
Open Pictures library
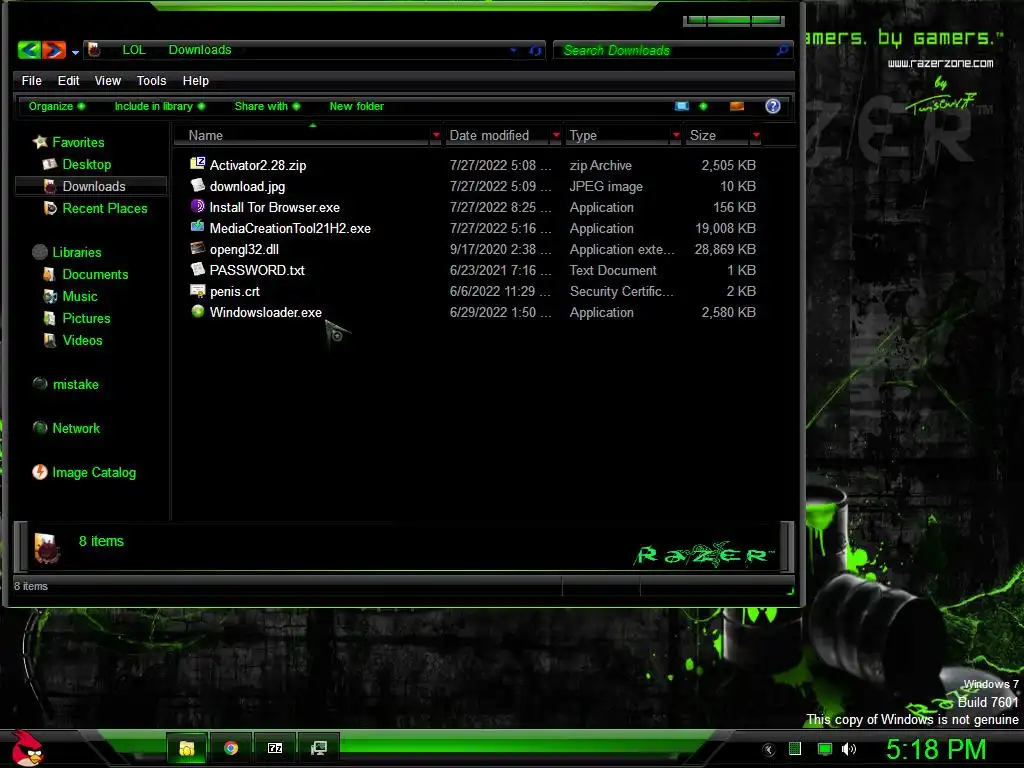point(86,319)
